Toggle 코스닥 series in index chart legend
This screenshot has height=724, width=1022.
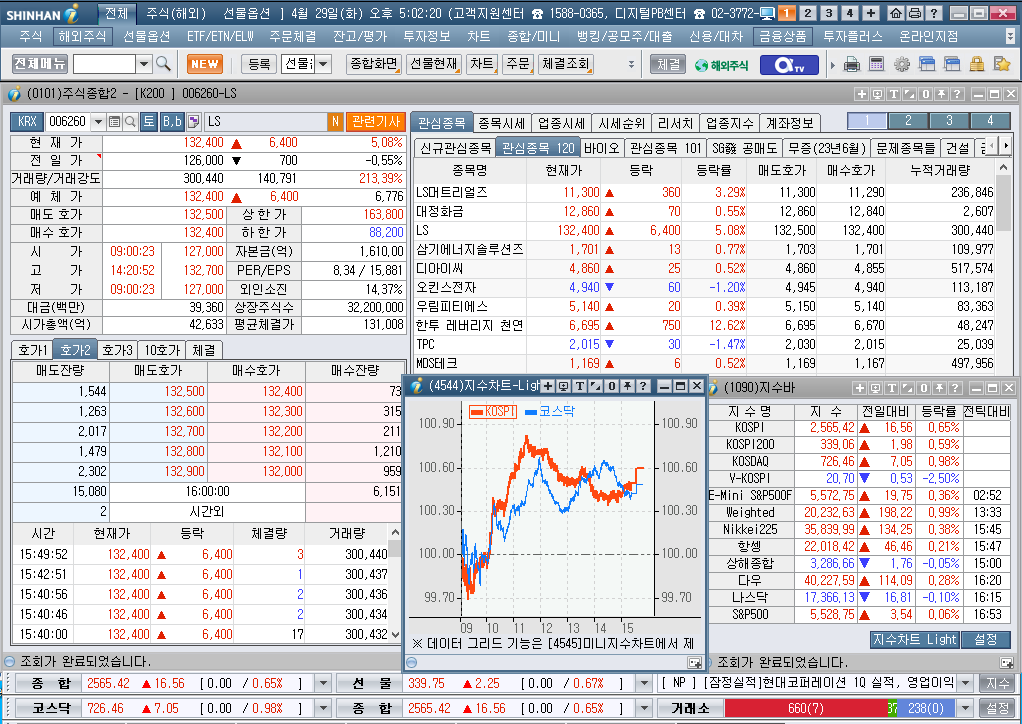click(550, 411)
